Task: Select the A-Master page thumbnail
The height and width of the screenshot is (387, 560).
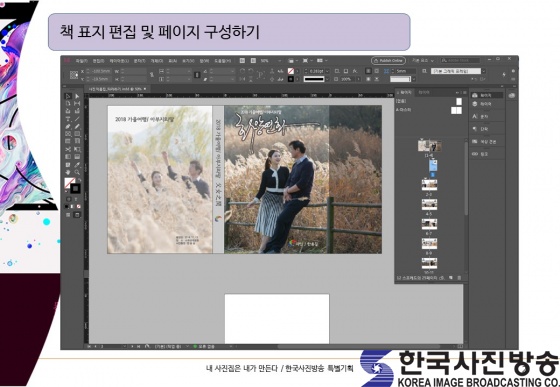Action: tap(456, 110)
